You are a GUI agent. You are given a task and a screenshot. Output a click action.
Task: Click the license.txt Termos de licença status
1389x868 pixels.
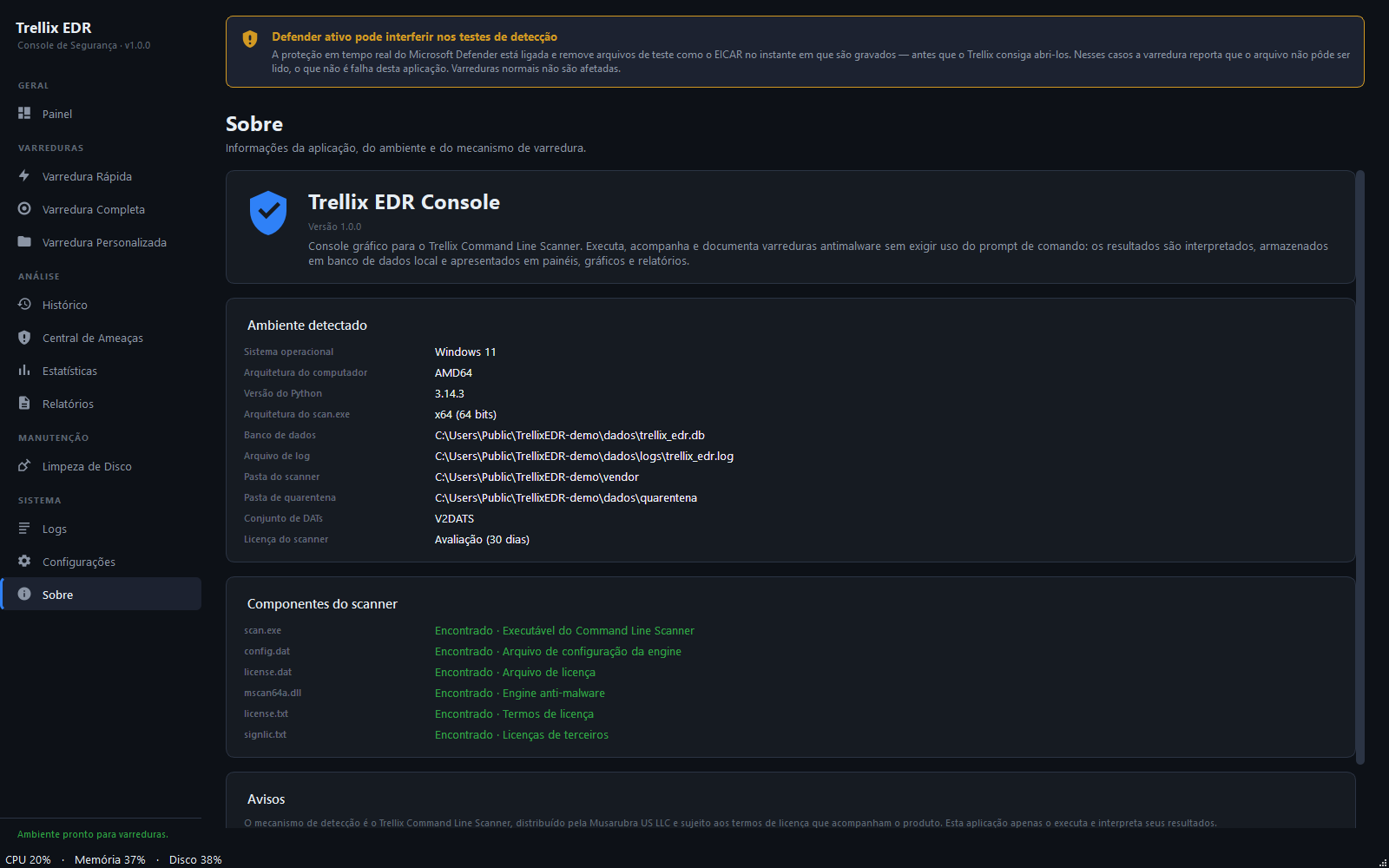pos(514,713)
